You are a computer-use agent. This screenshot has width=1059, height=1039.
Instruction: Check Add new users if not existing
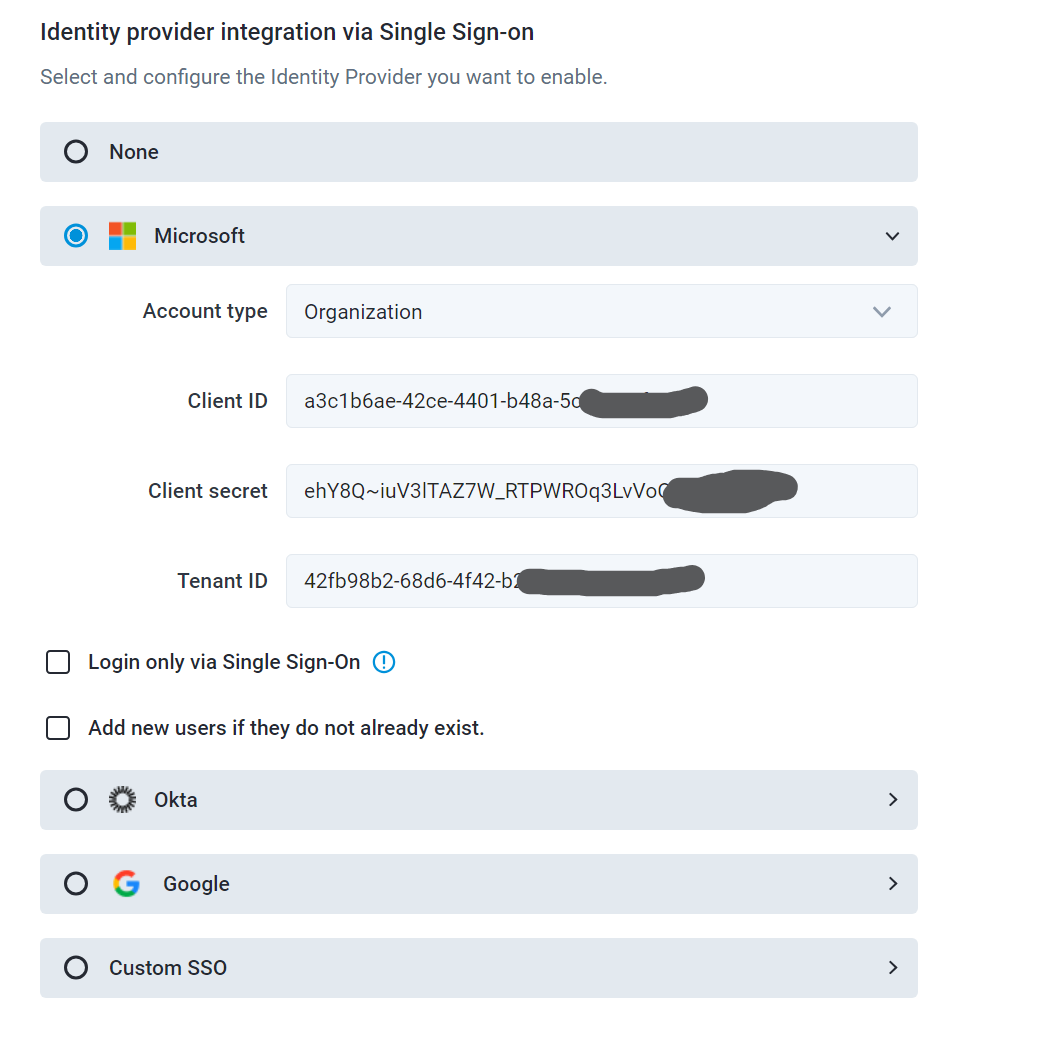(58, 728)
